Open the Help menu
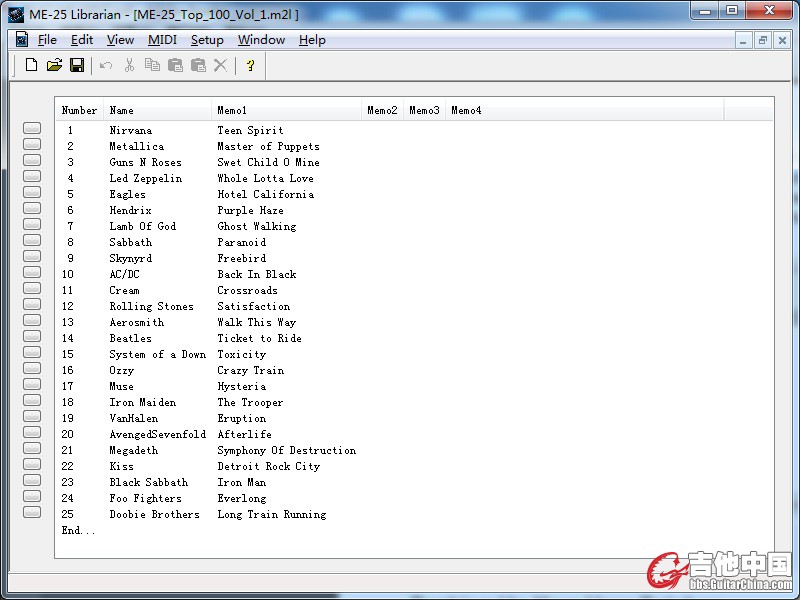This screenshot has height=600, width=800. pos(312,40)
